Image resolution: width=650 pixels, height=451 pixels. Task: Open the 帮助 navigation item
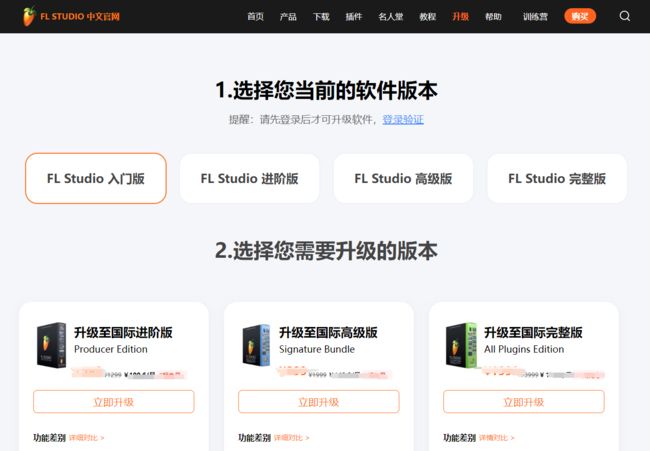(x=493, y=17)
